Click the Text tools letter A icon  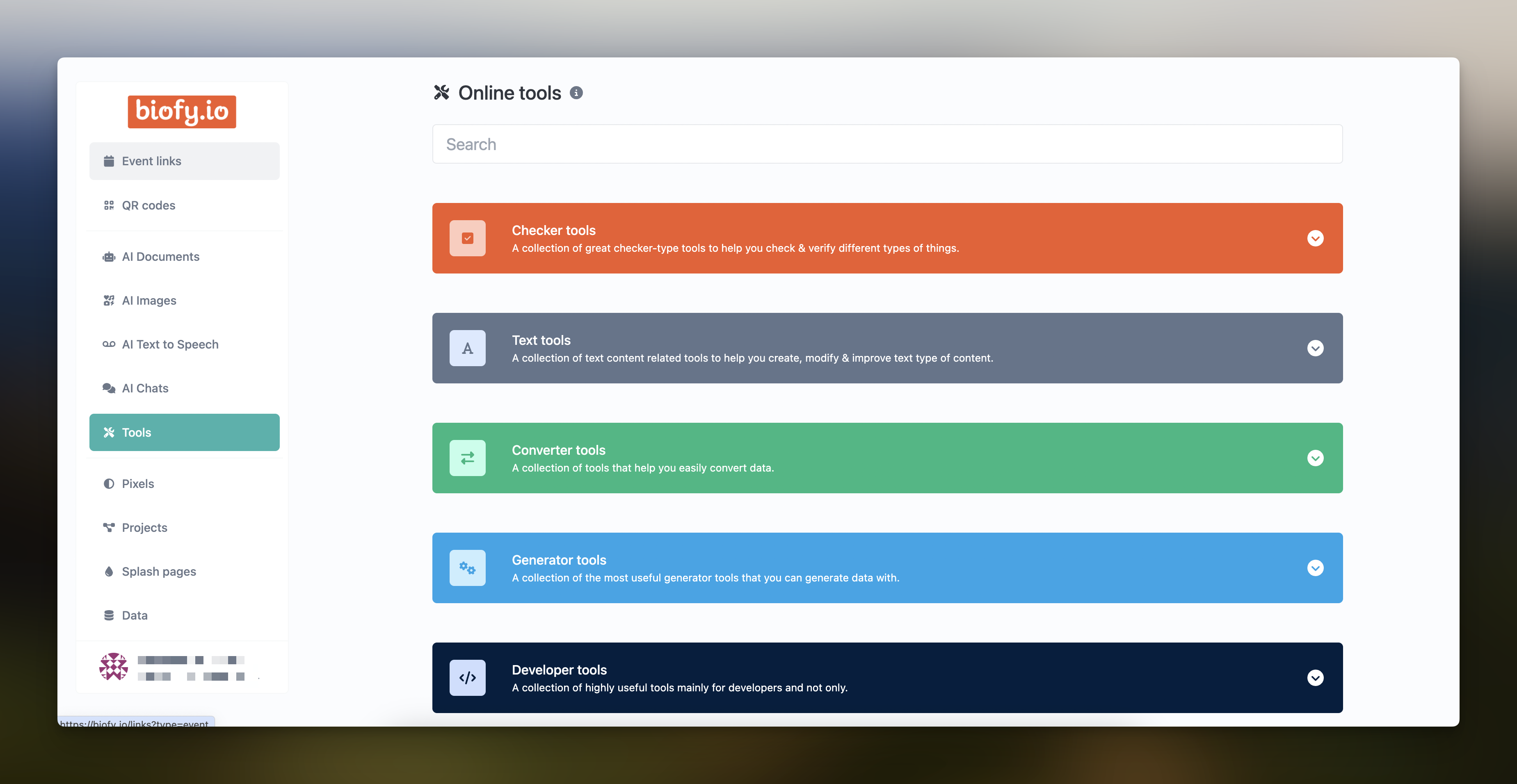(x=467, y=349)
